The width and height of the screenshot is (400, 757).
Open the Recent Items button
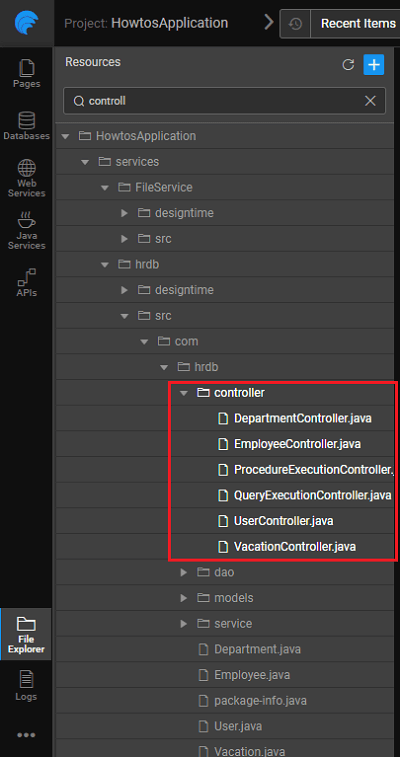click(358, 23)
